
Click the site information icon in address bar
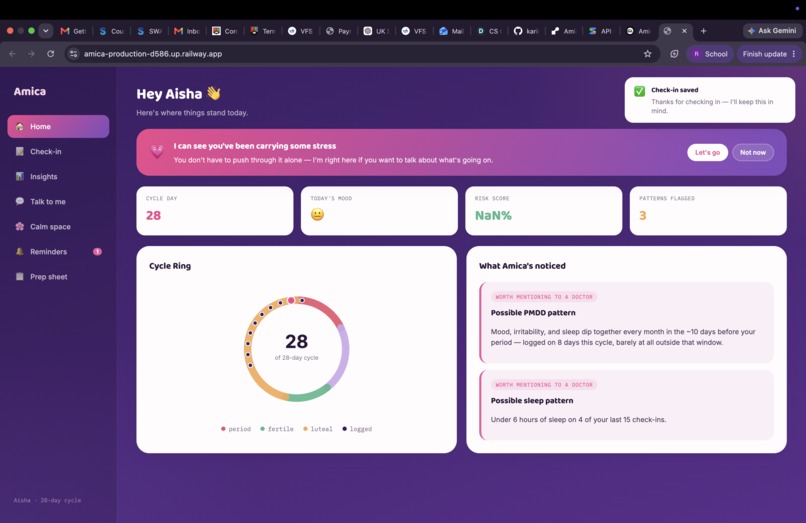click(x=74, y=53)
